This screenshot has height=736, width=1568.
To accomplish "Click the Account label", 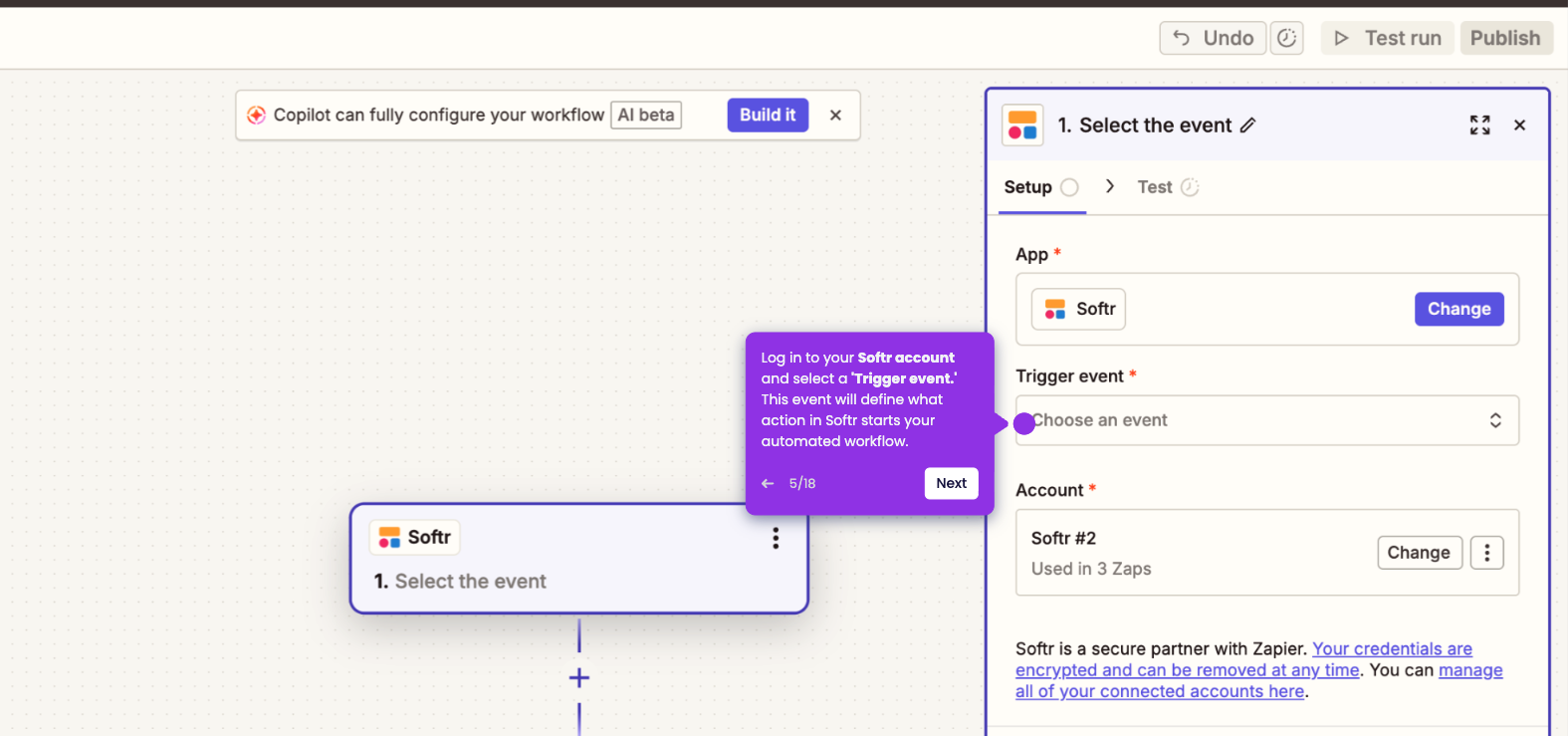I will click(1049, 490).
